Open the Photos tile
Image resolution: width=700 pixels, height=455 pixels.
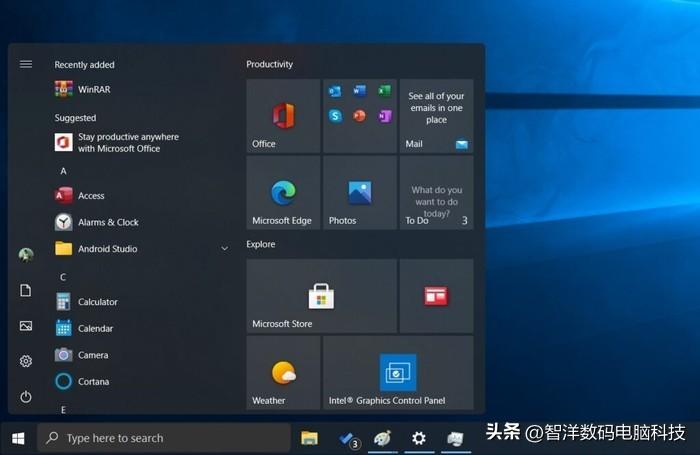coord(360,192)
